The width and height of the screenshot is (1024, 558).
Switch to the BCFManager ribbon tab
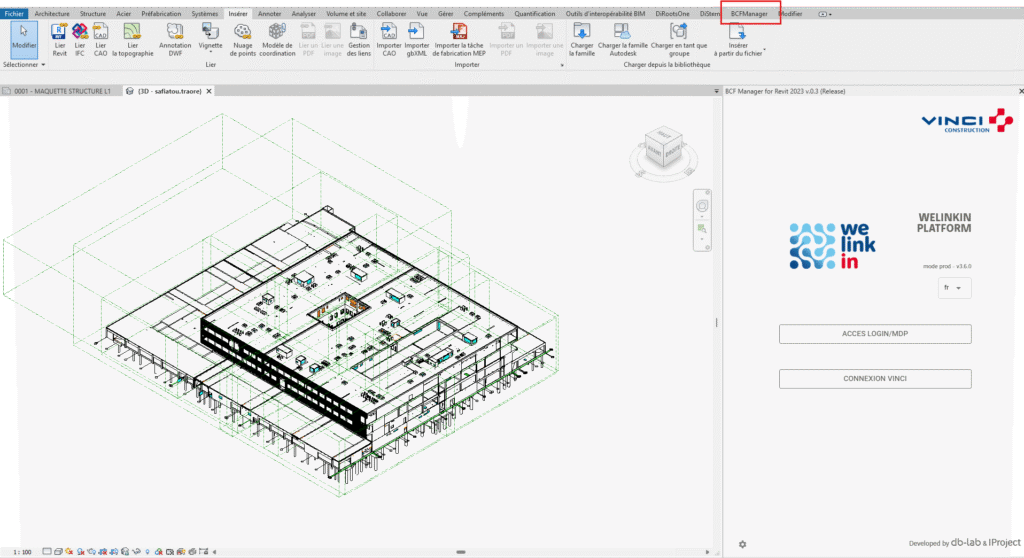749,14
